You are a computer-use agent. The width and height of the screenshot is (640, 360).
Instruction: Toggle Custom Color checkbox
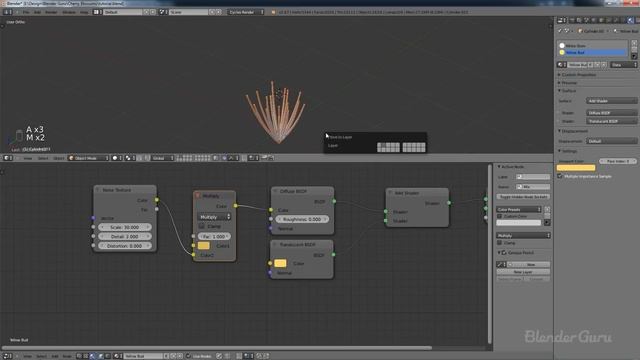click(499, 216)
